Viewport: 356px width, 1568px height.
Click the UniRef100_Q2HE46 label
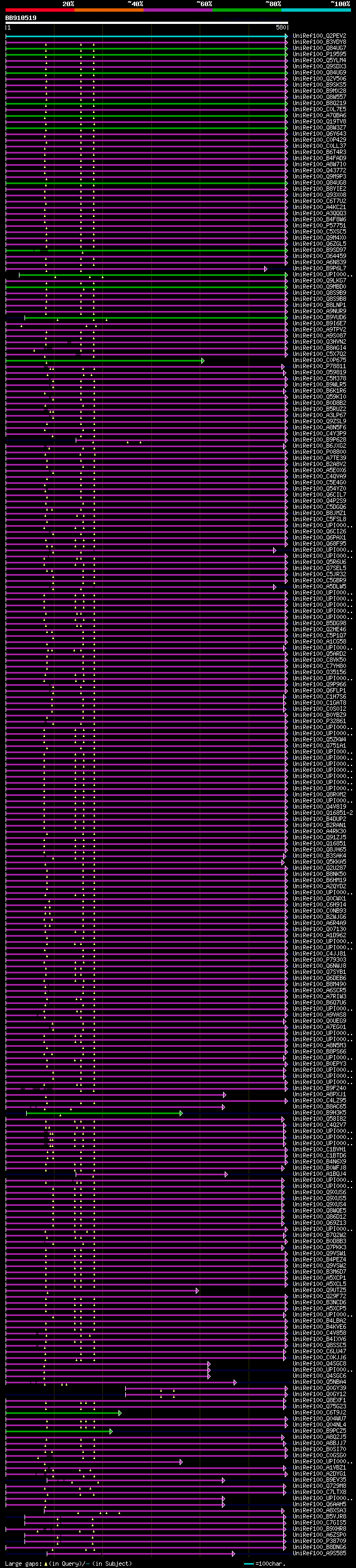[x=319, y=630]
